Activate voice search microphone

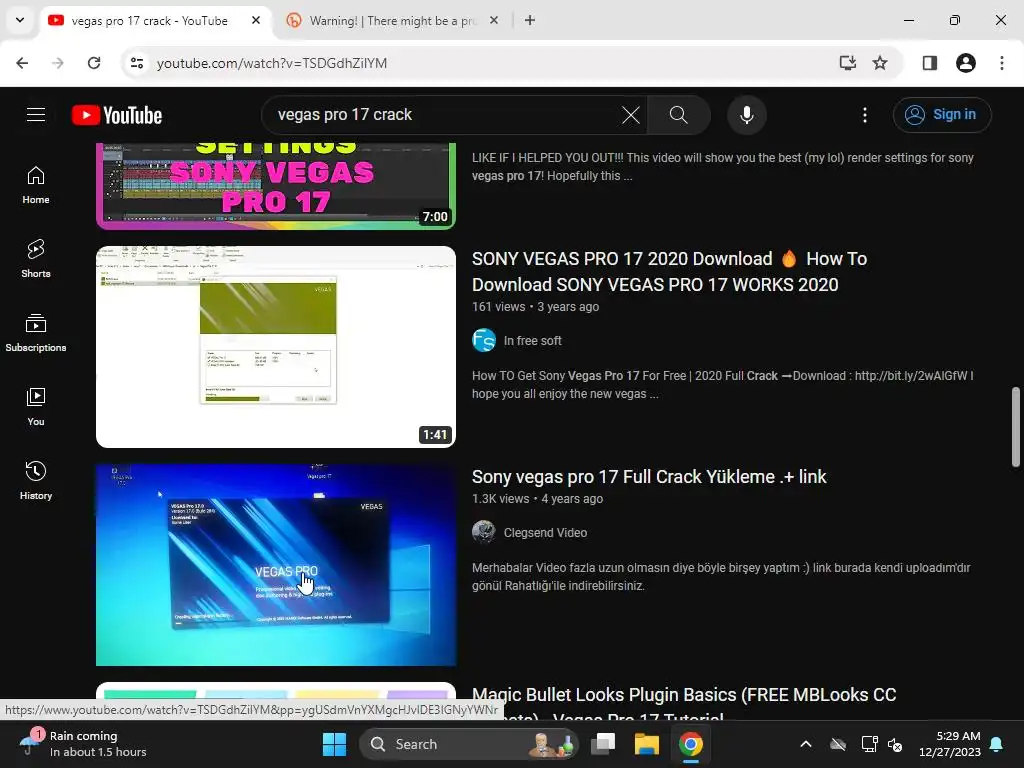coord(746,115)
